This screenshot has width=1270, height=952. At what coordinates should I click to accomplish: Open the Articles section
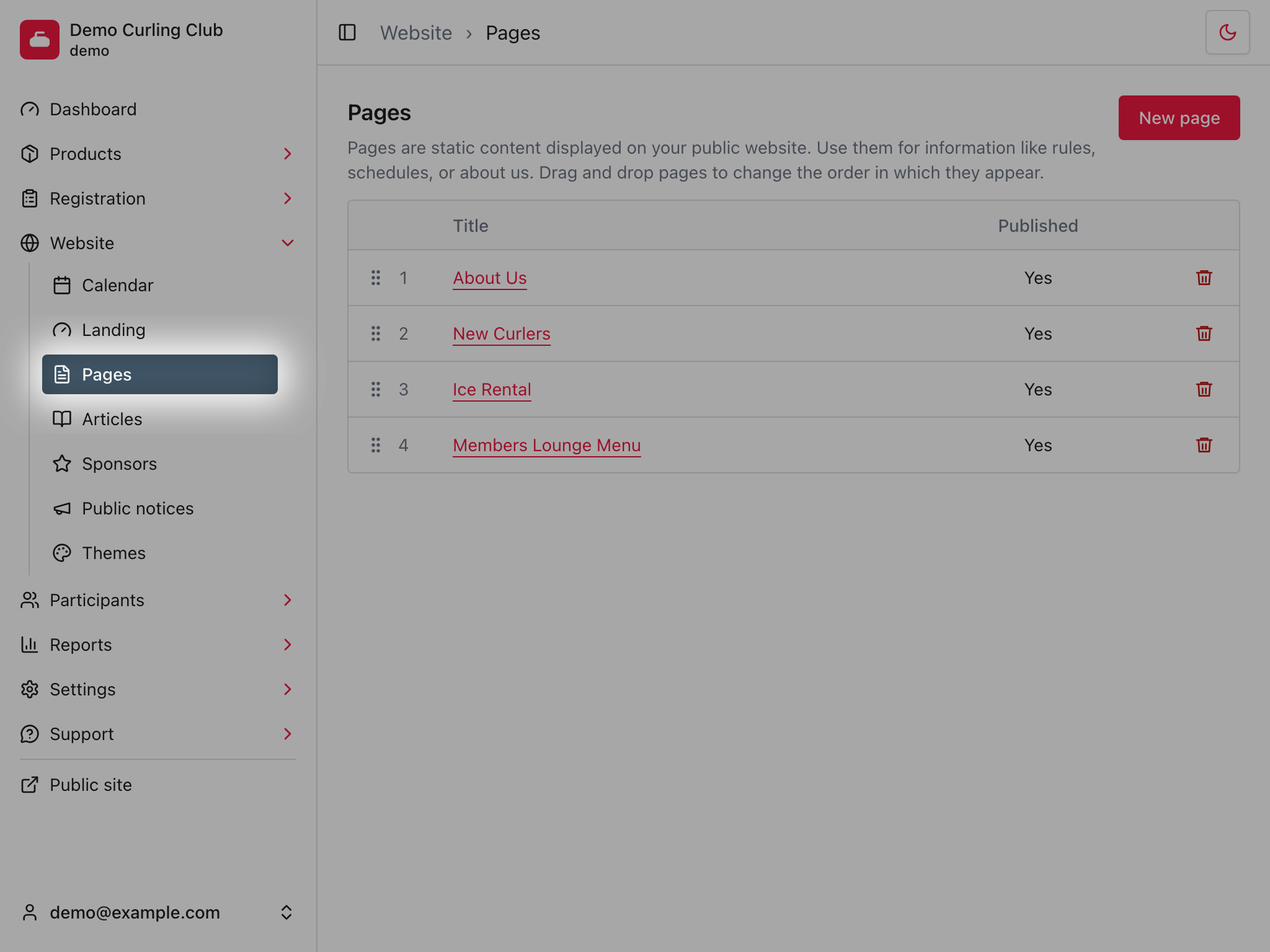[160, 419]
